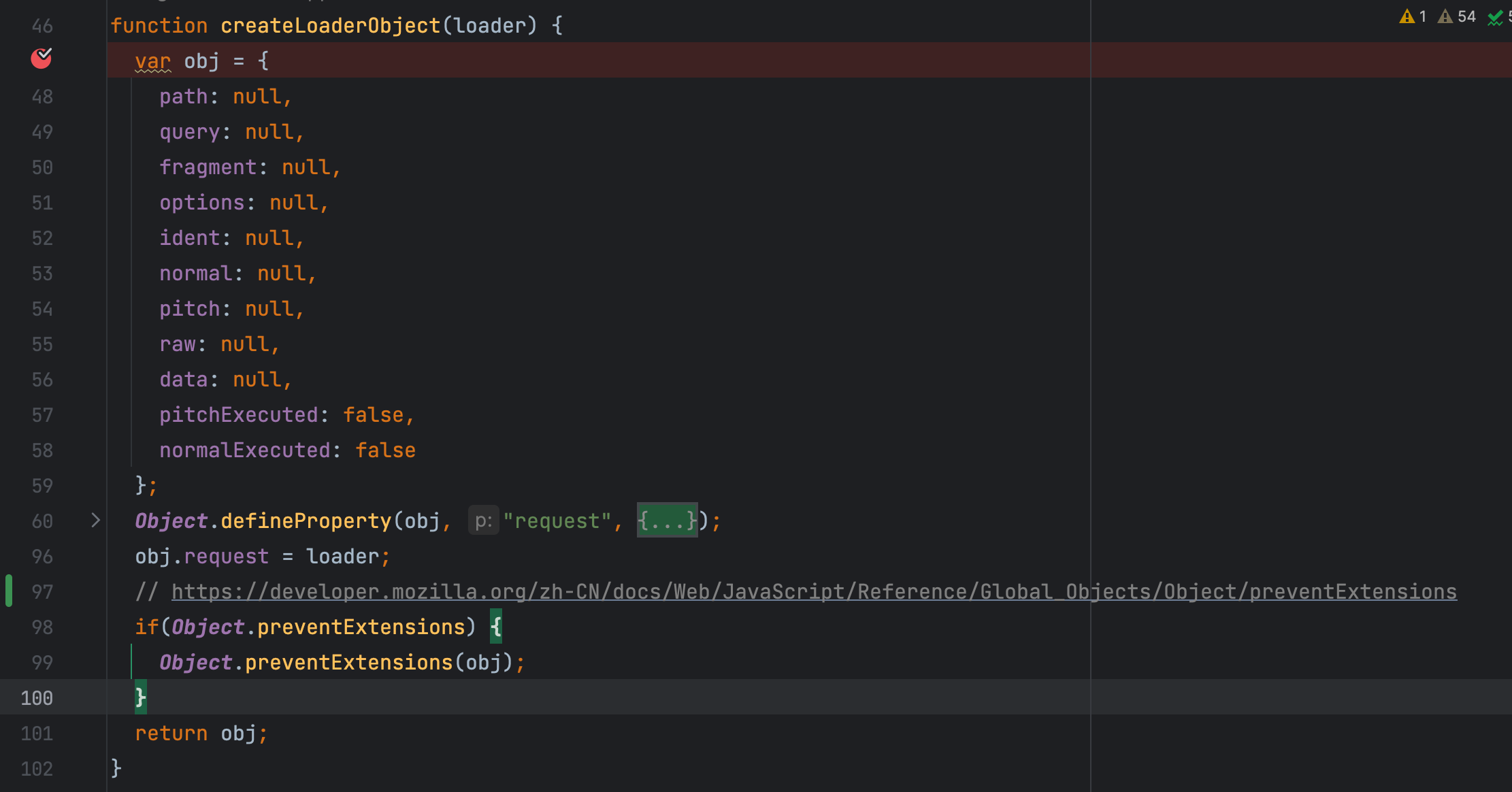1512x792 pixels.
Task: Click the green change marker beside line 97
Action: coord(9,591)
